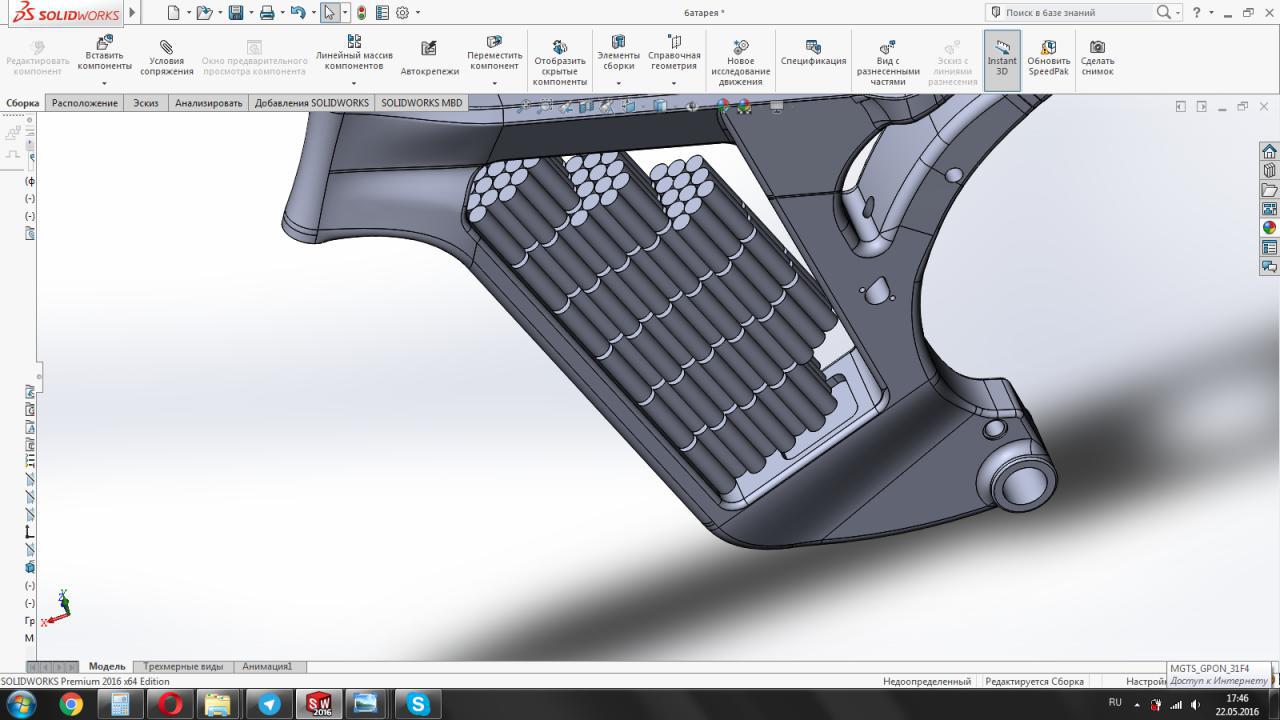Open the Анализировать tab
Viewport: 1280px width, 720px height.
(x=208, y=103)
